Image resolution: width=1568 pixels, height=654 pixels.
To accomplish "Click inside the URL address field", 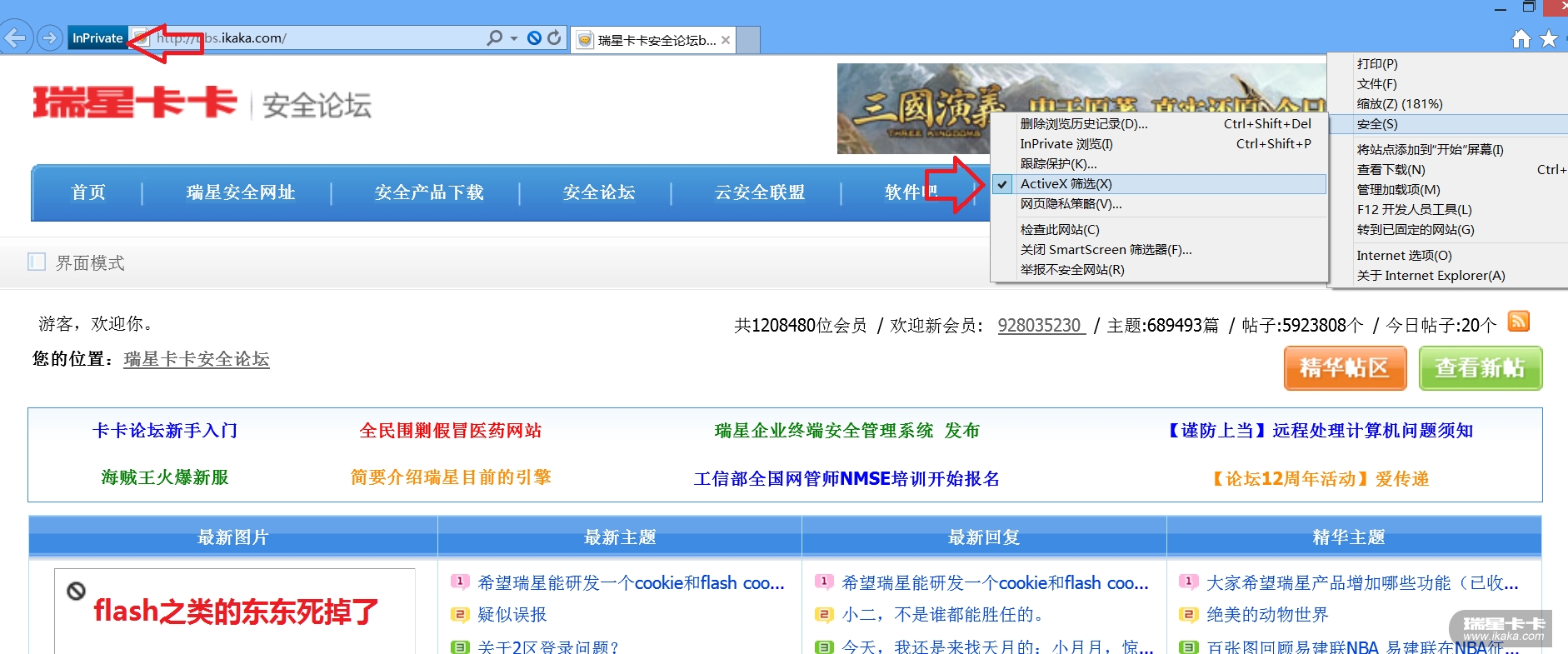I will tap(317, 37).
